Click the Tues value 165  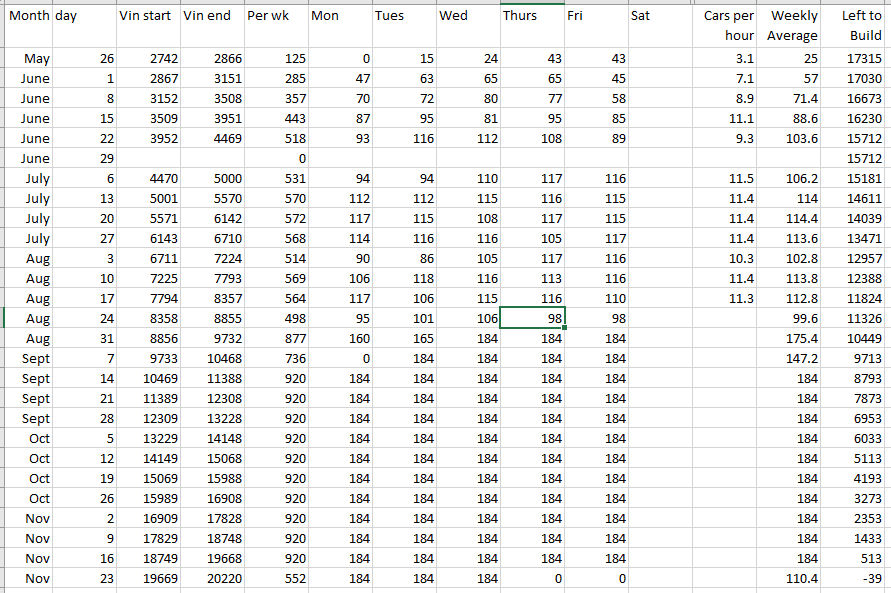403,338
